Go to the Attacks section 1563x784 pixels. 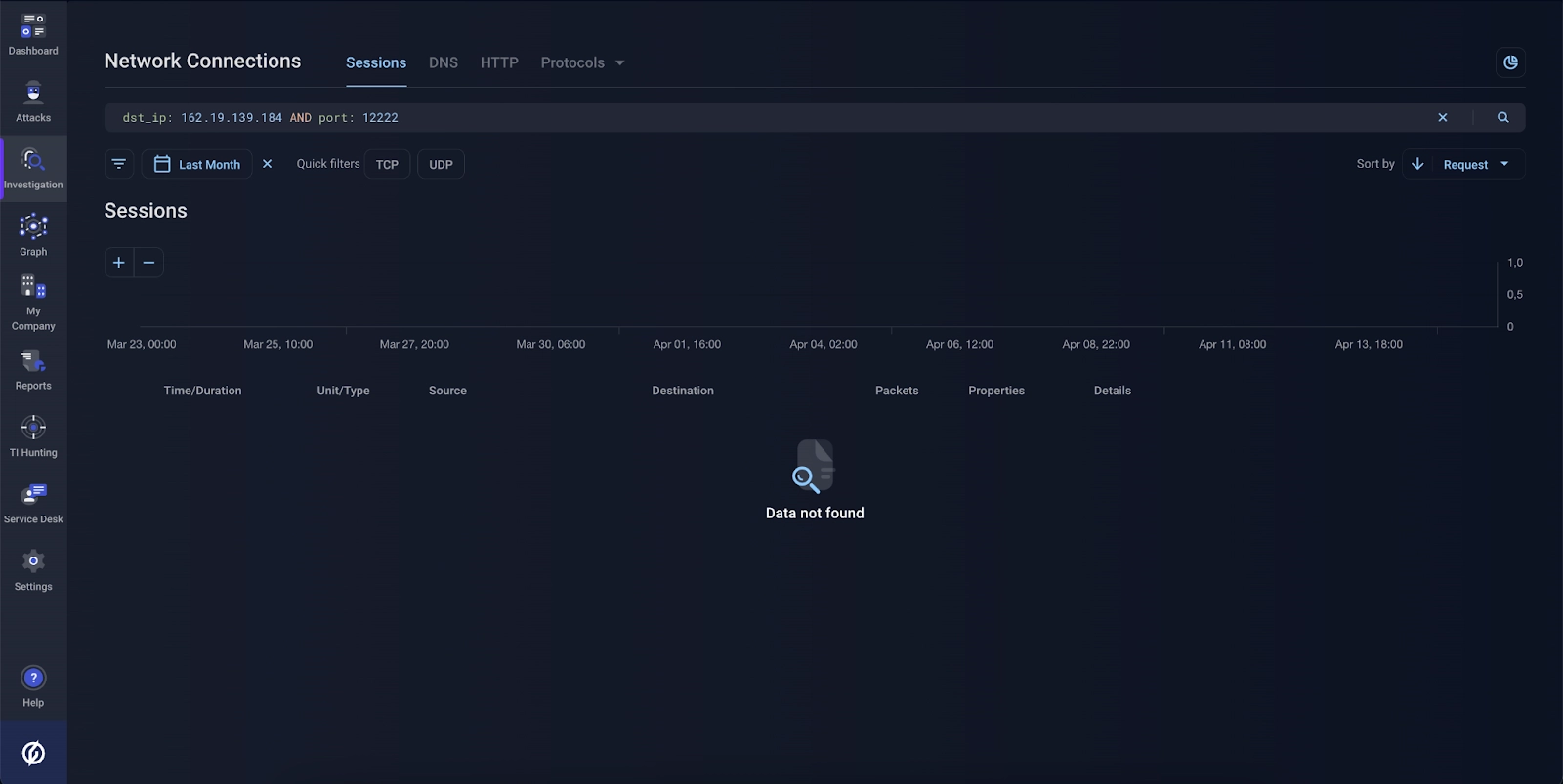[33, 101]
